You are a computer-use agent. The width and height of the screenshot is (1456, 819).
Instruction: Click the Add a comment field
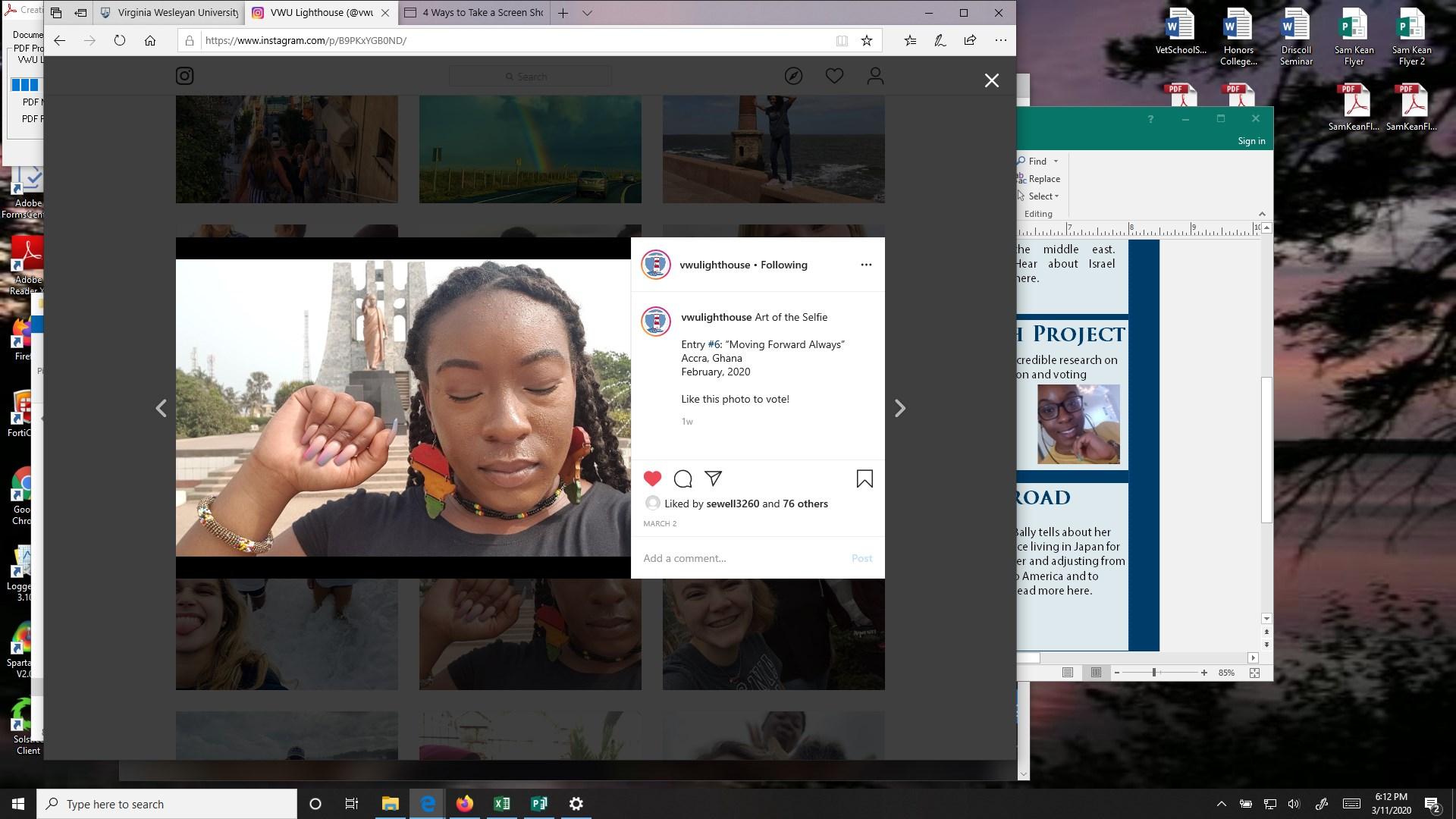click(x=739, y=558)
